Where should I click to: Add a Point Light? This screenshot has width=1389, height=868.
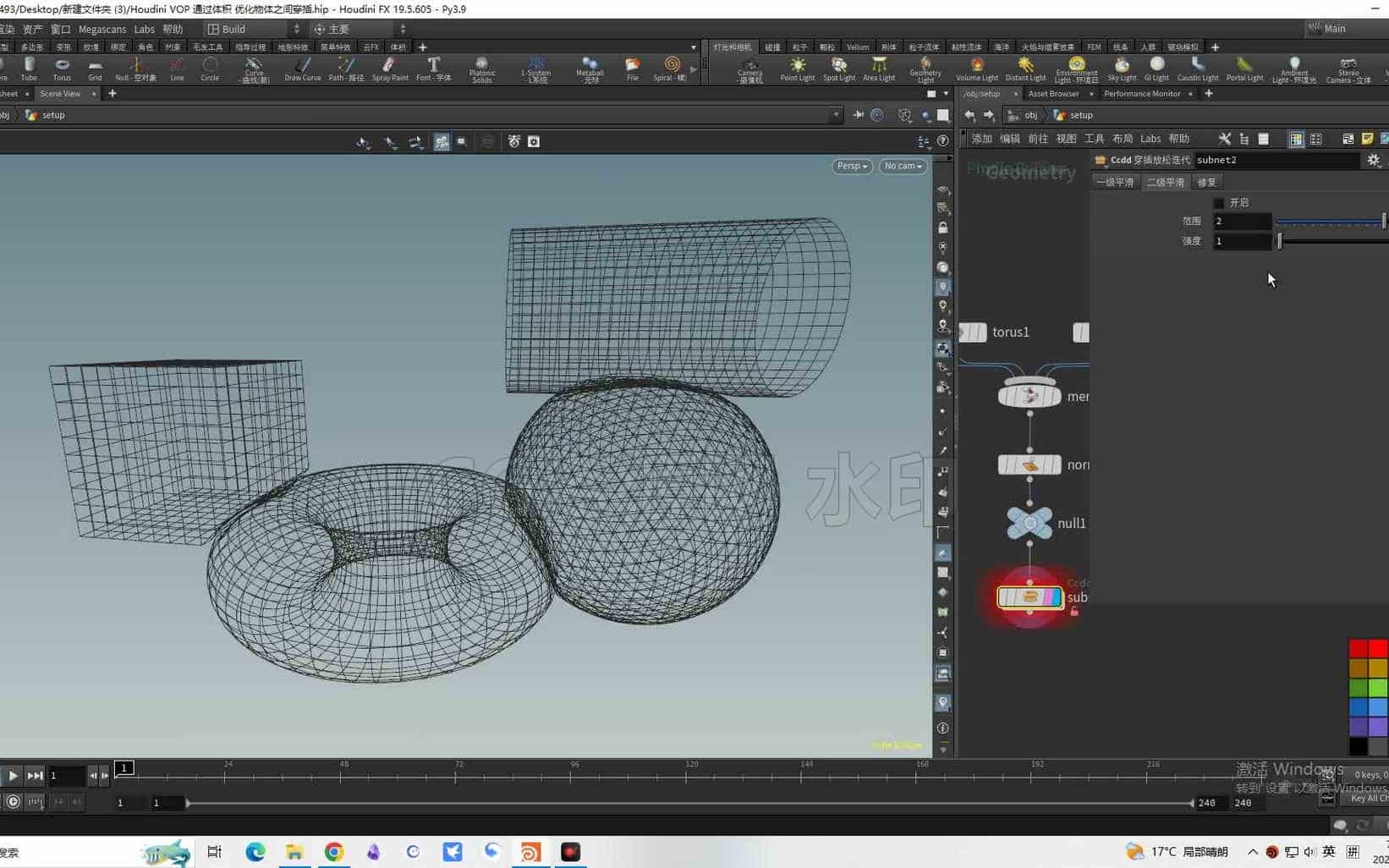point(797,69)
